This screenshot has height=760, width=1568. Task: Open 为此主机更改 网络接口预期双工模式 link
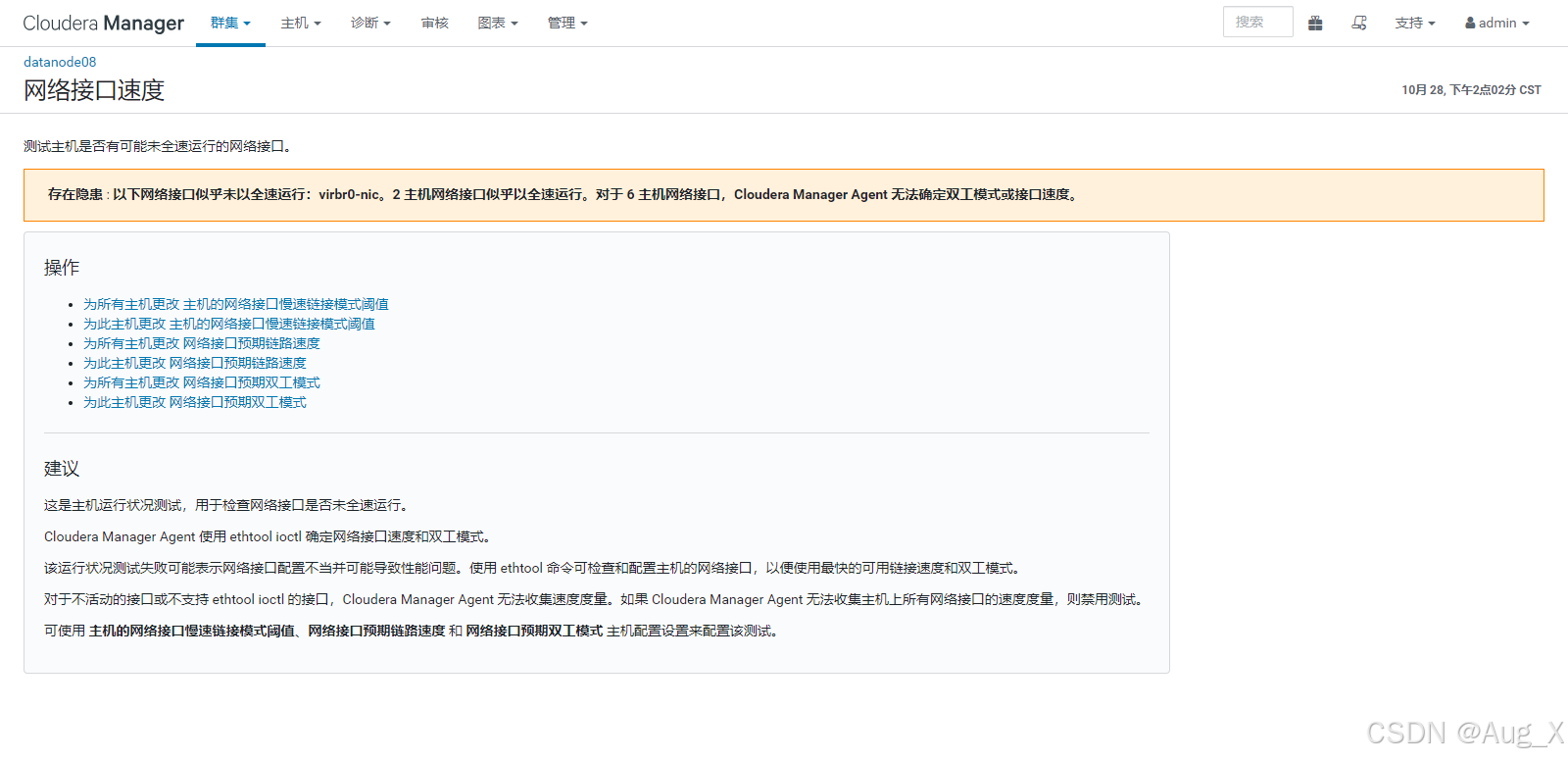coord(194,402)
